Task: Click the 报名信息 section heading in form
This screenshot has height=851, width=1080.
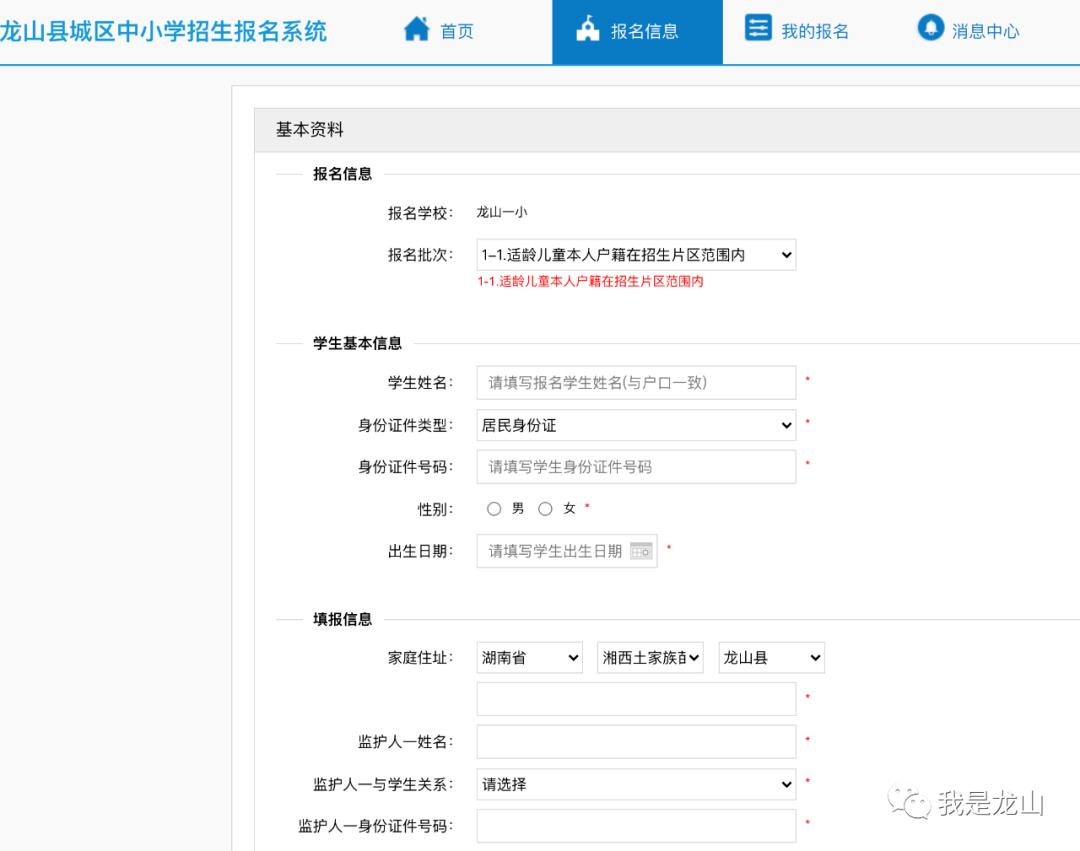Action: point(342,174)
